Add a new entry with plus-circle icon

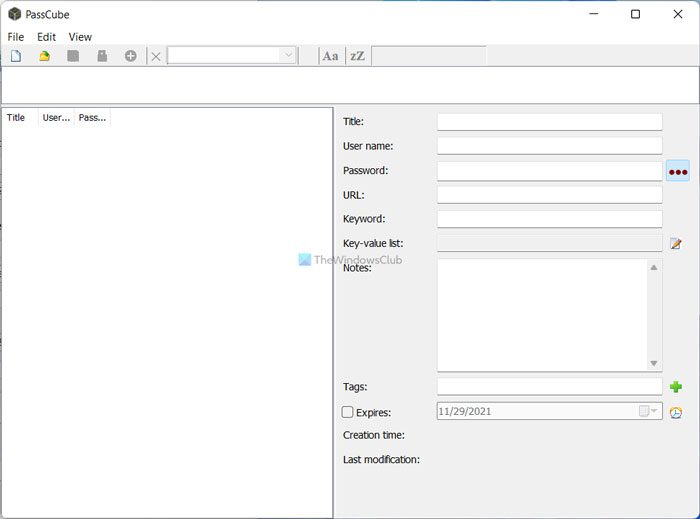pos(130,56)
